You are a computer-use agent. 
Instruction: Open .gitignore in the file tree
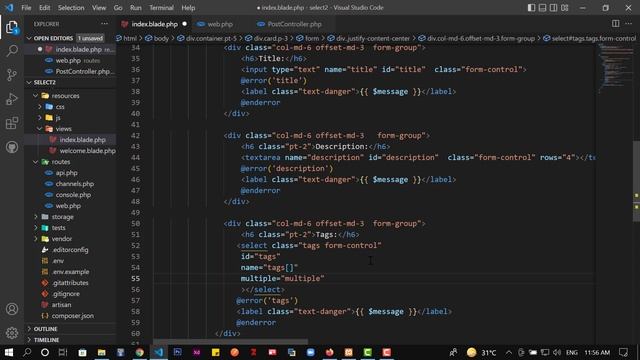66,294
